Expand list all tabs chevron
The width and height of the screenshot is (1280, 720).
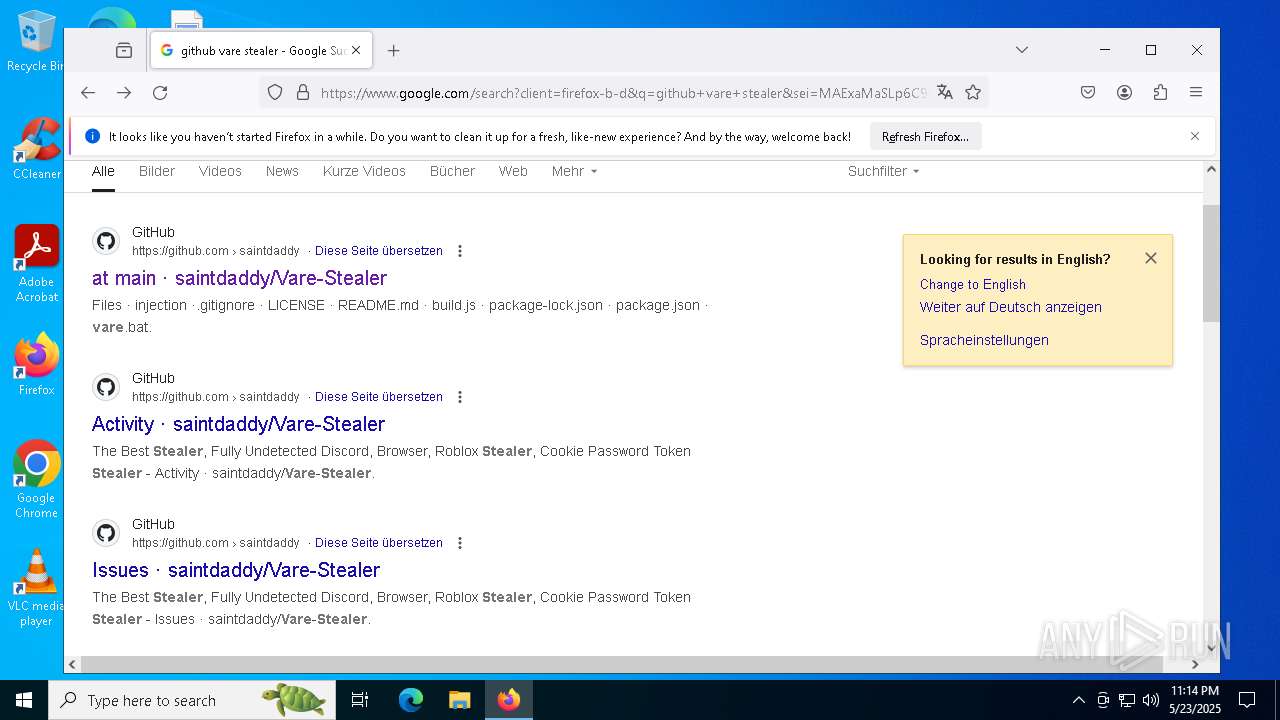coord(1021,50)
